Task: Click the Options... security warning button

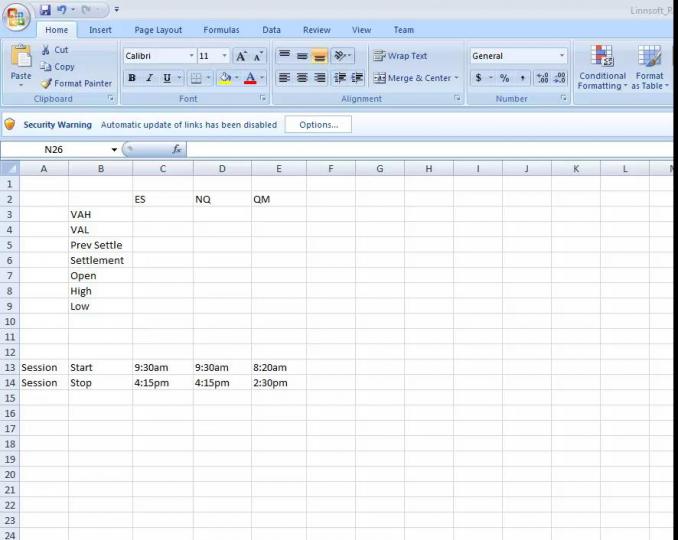Action: pyautogui.click(x=318, y=125)
